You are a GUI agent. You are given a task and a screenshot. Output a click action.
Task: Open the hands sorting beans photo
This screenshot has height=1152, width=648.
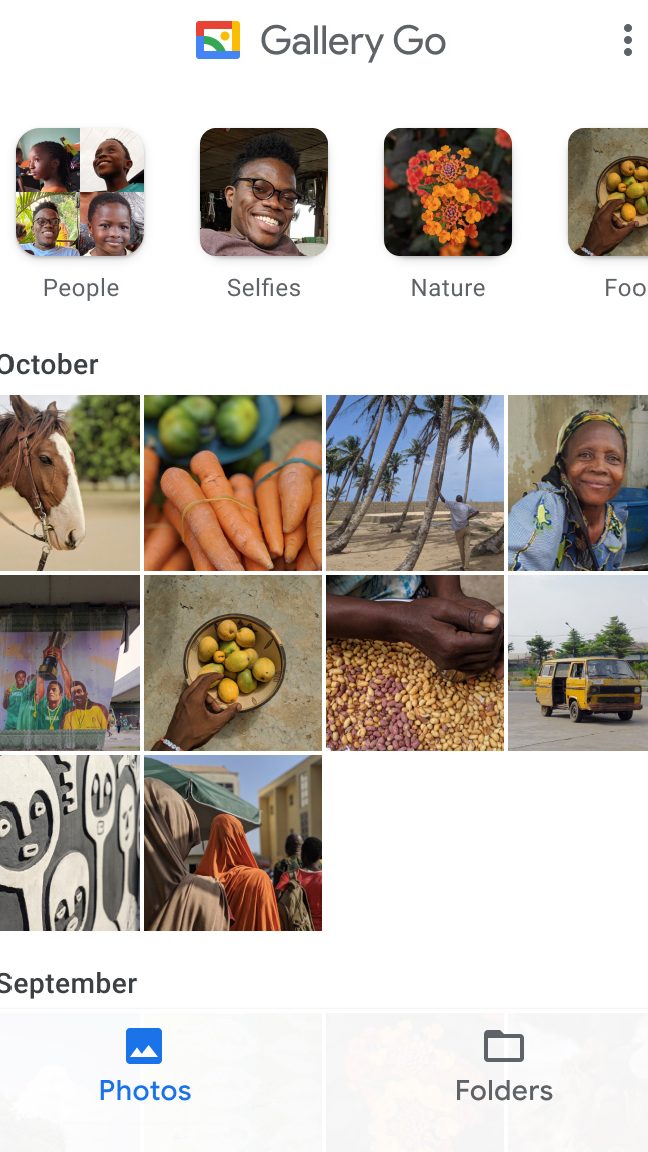415,663
